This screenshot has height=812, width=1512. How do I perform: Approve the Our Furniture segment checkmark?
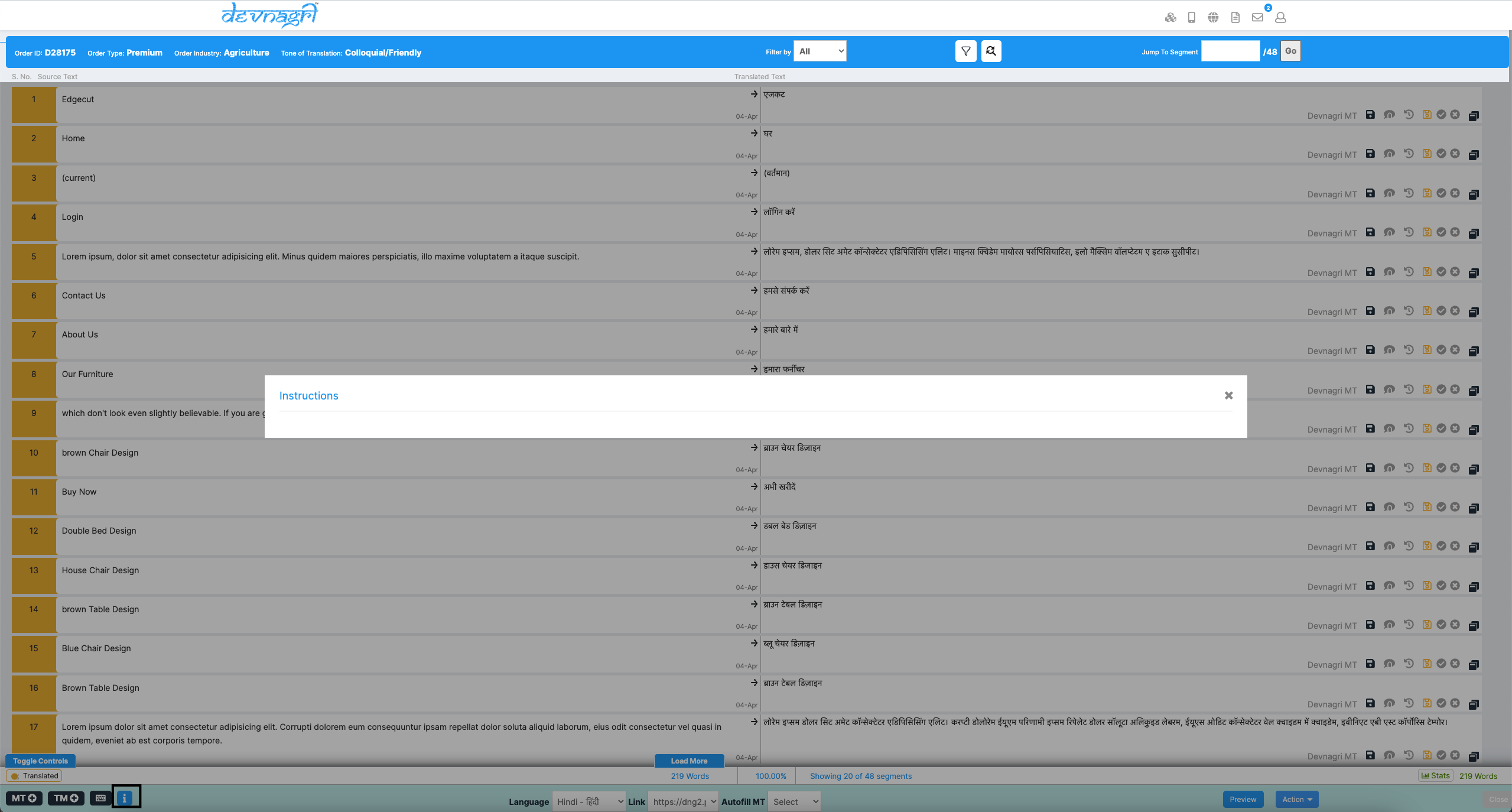click(x=1442, y=389)
